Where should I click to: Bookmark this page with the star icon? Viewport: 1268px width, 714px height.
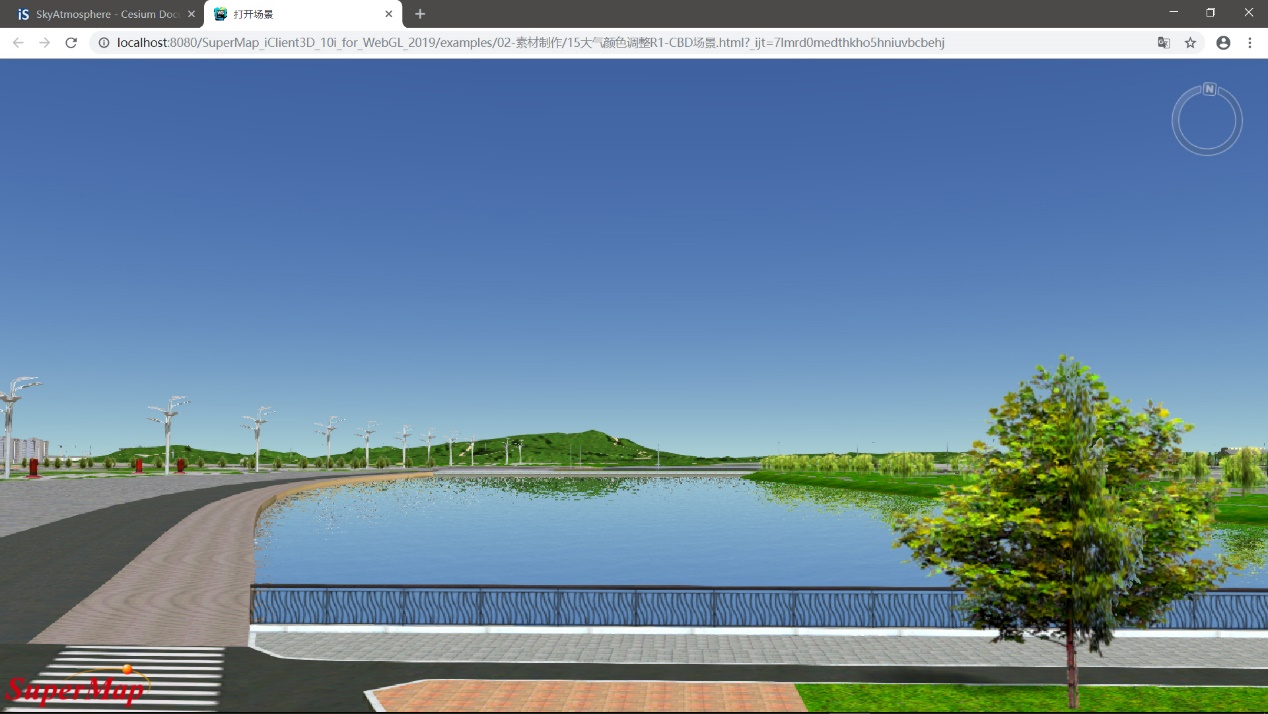pyautogui.click(x=1190, y=43)
